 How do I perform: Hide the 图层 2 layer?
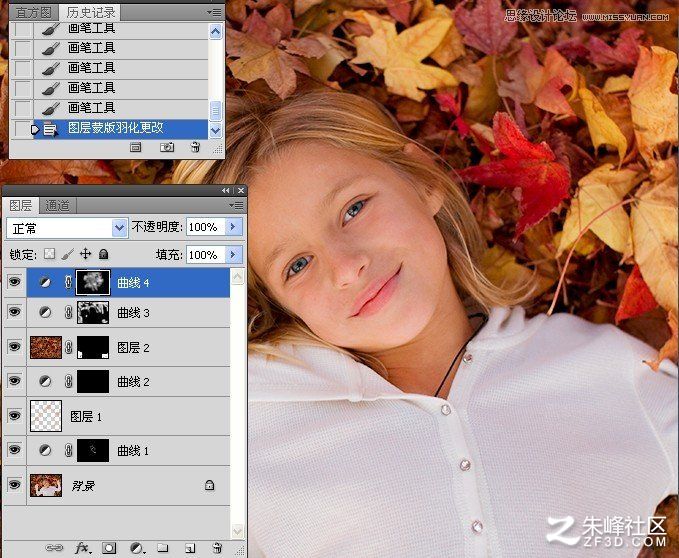coord(15,347)
